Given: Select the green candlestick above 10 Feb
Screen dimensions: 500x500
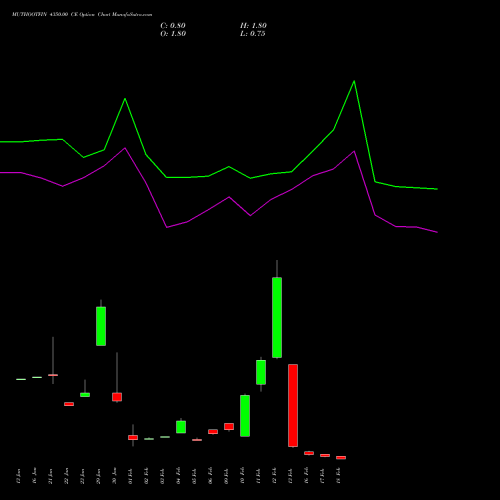Looking at the screenshot, I should pyautogui.click(x=245, y=416).
